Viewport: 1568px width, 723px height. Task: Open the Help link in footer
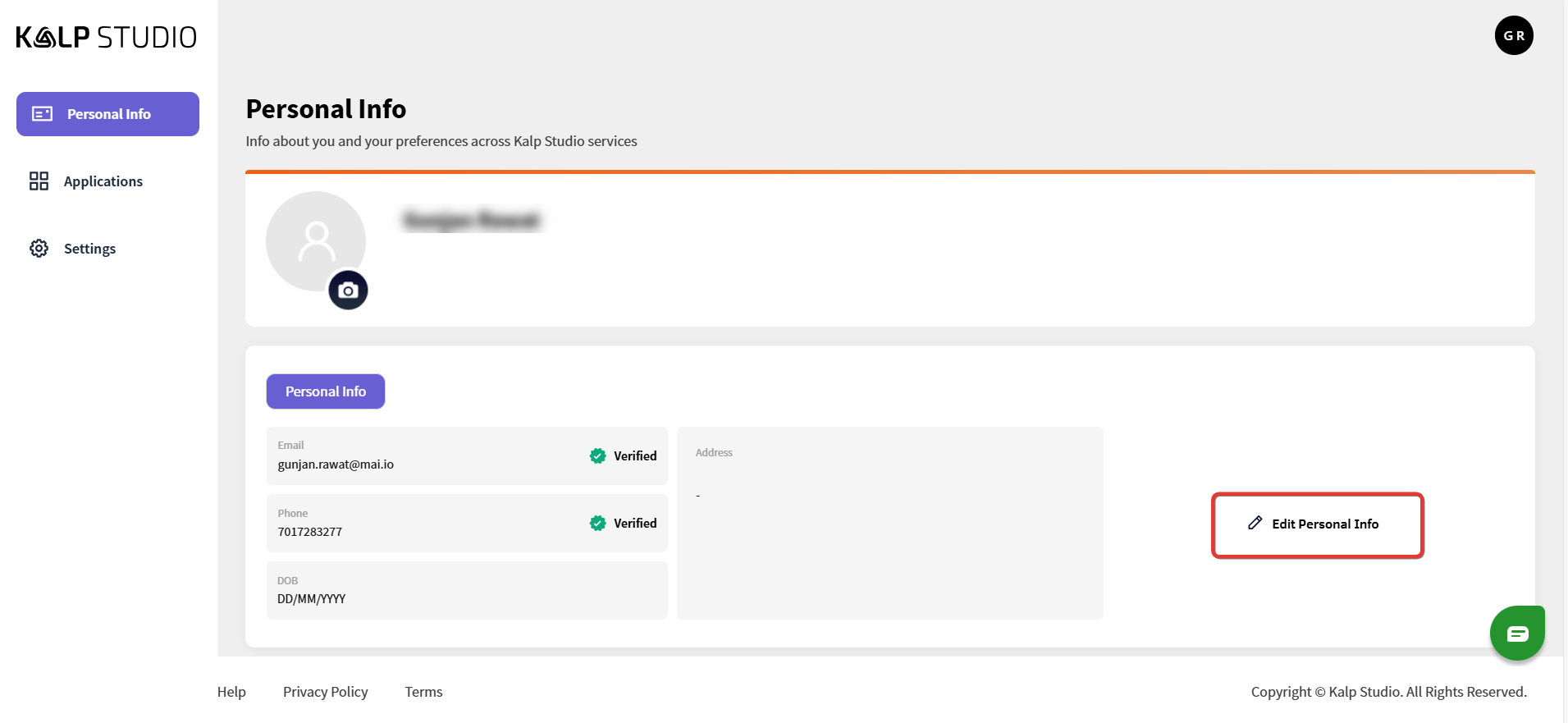[x=231, y=692]
